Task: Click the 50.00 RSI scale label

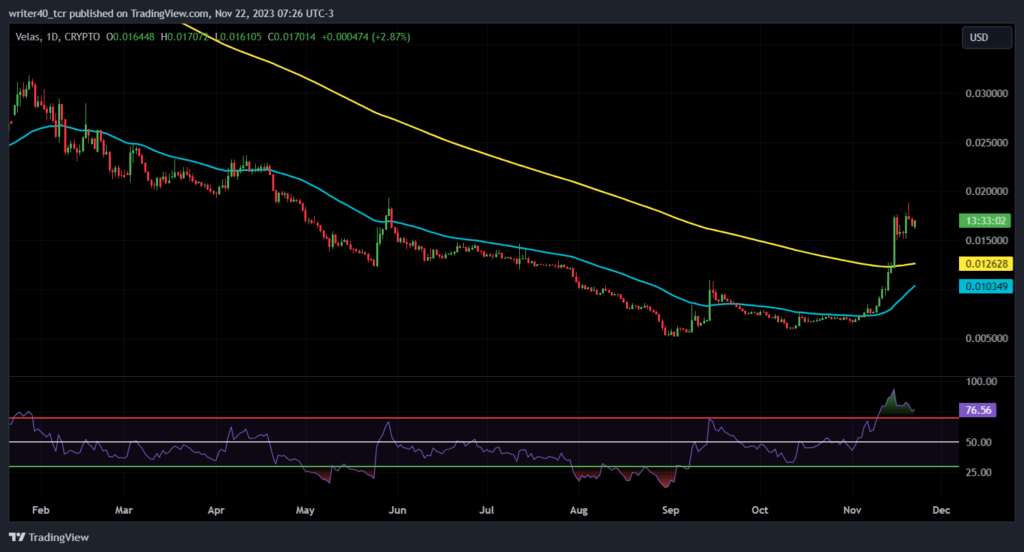Action: click(x=978, y=442)
